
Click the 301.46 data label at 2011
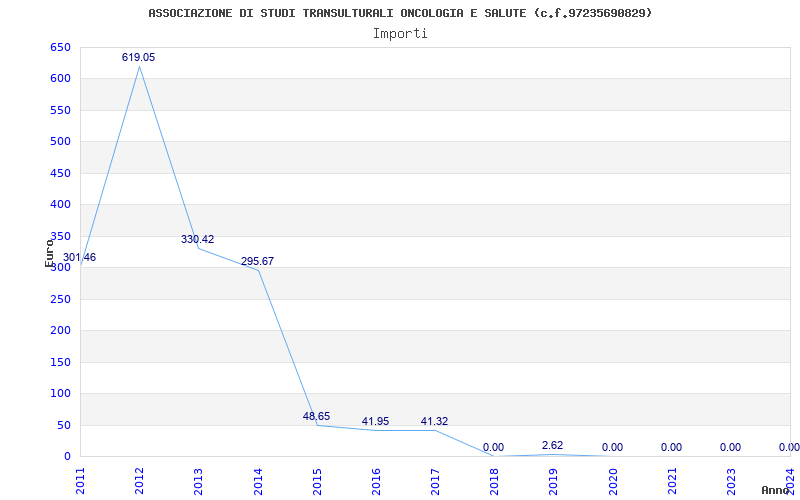click(x=79, y=258)
